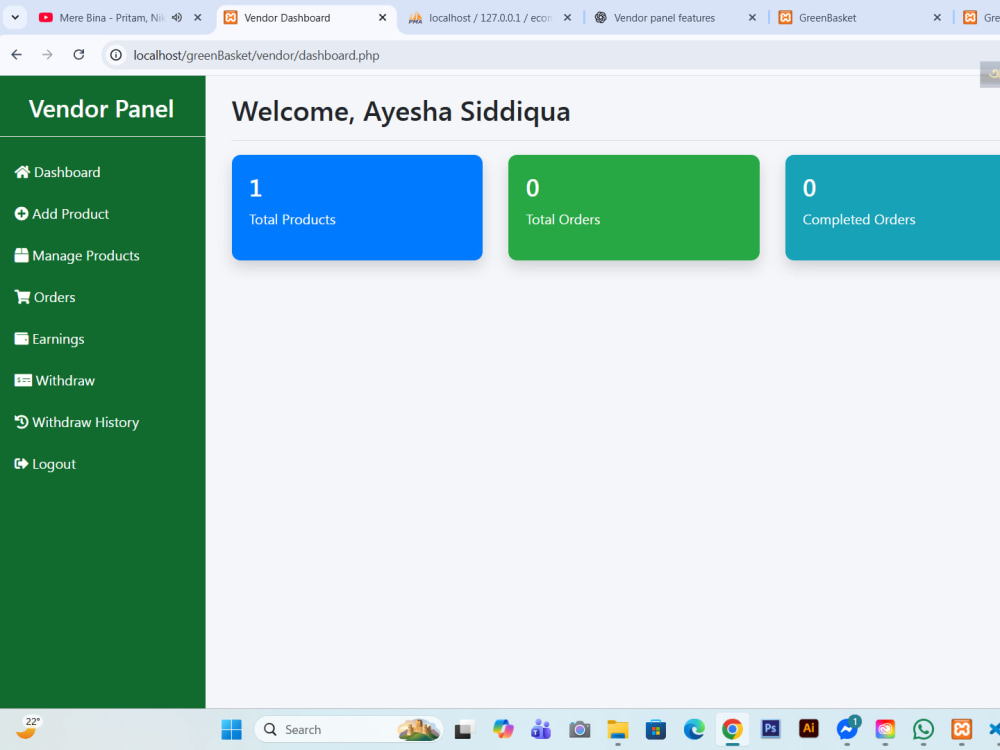
Task: Click the Withdraw money icon
Action: 23,381
